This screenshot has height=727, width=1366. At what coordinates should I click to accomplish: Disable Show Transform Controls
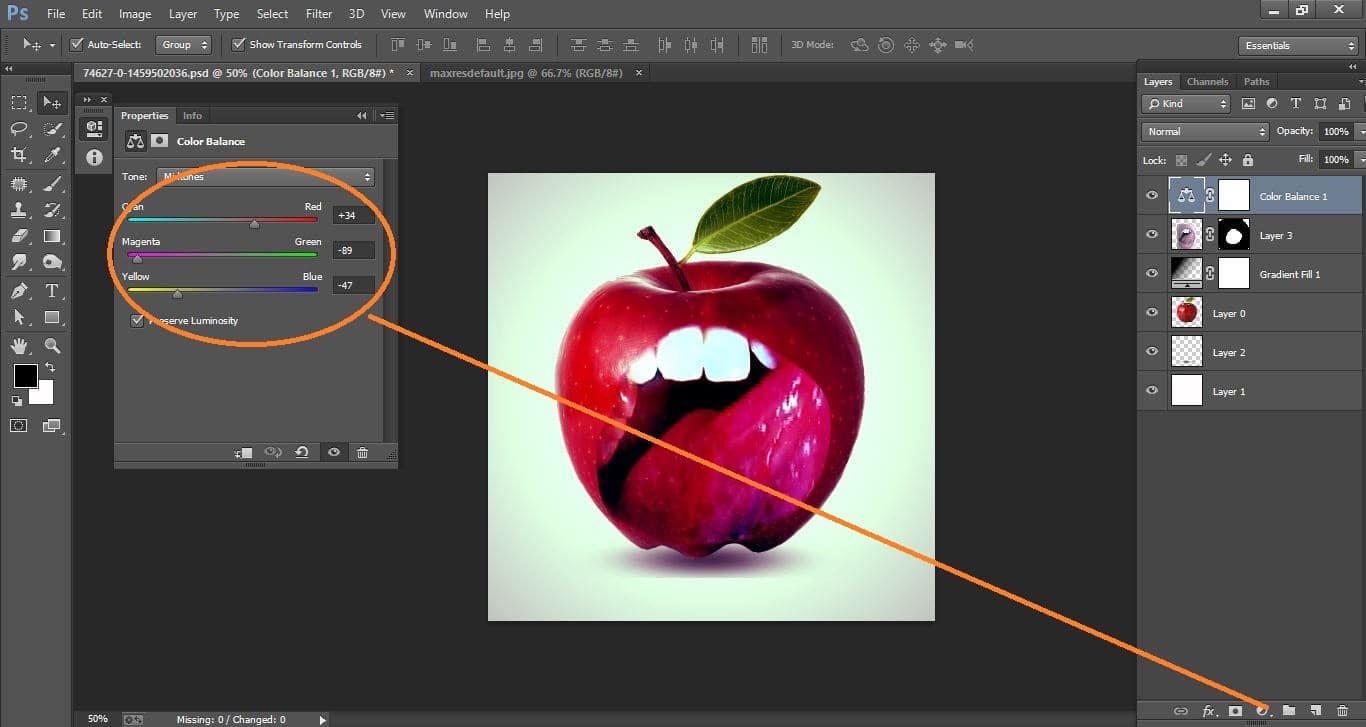pos(238,44)
